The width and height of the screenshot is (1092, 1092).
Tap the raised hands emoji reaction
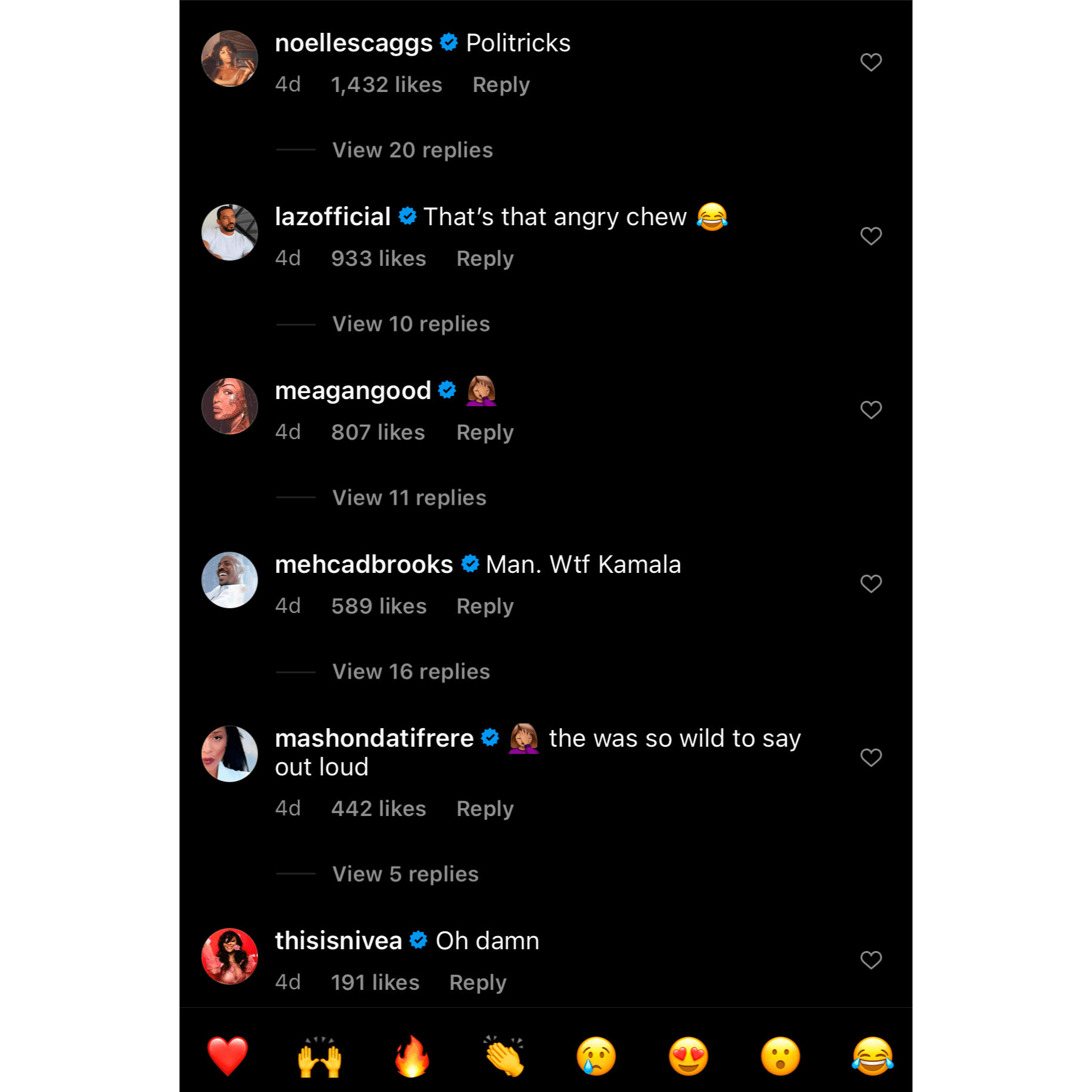320,1056
